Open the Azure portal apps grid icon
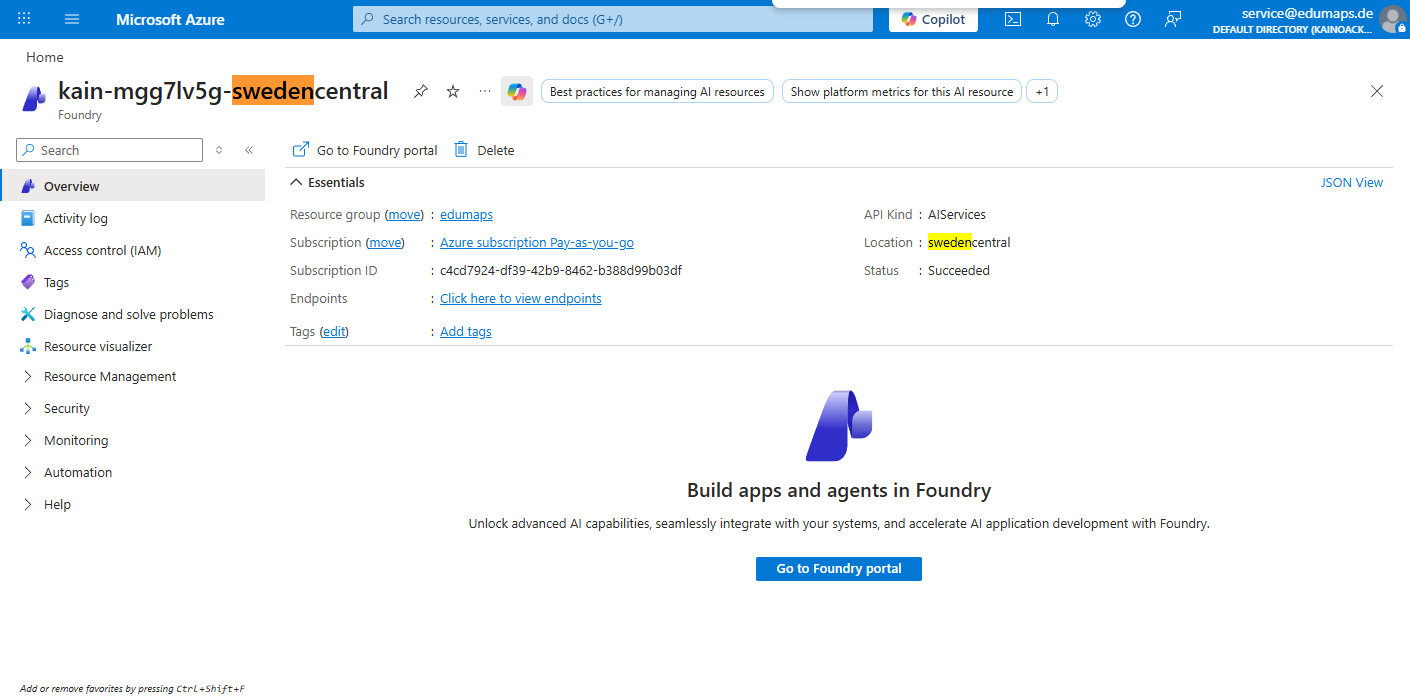Viewport: 1410px width, 696px height. [24, 19]
